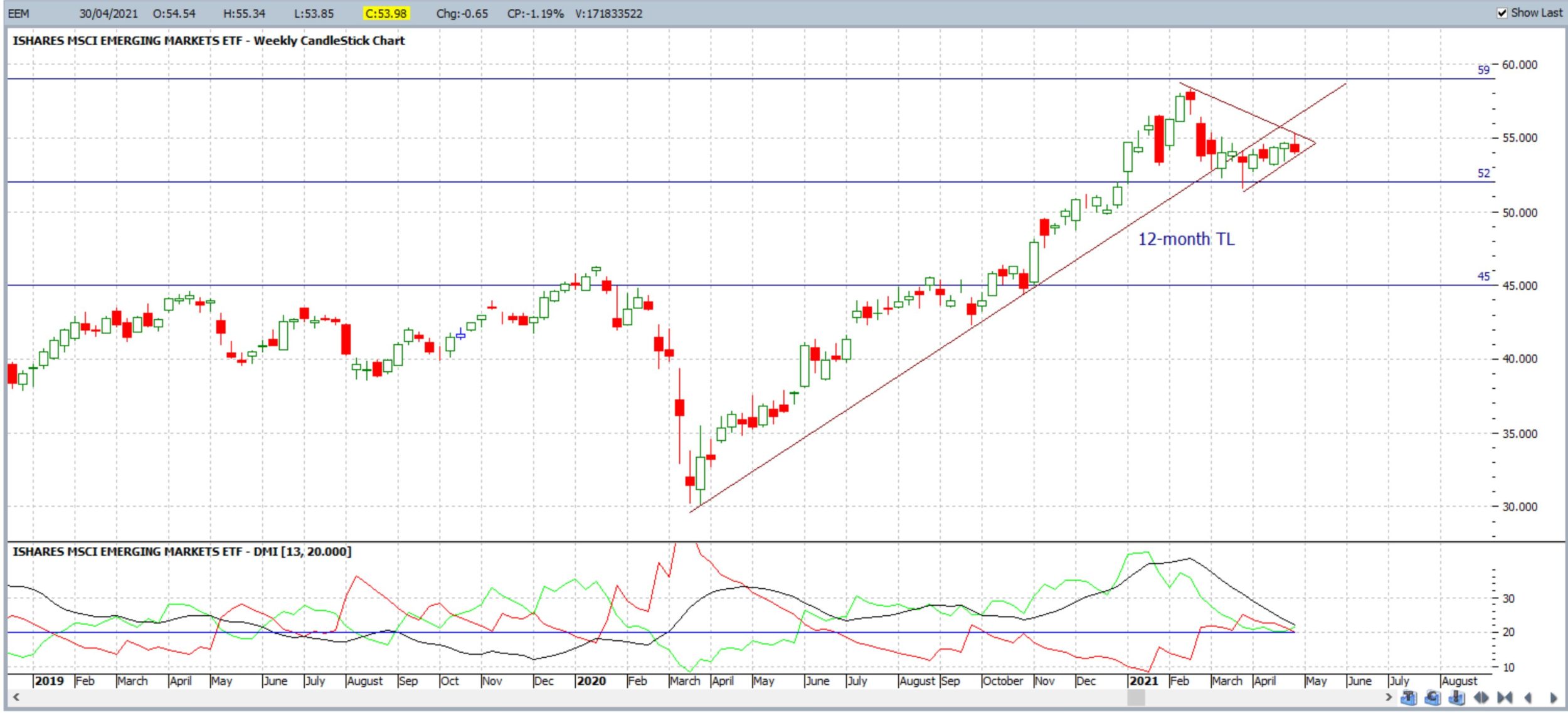Image resolution: width=1568 pixels, height=713 pixels.
Task: Click the volume V:171833522
Action: 608,13
